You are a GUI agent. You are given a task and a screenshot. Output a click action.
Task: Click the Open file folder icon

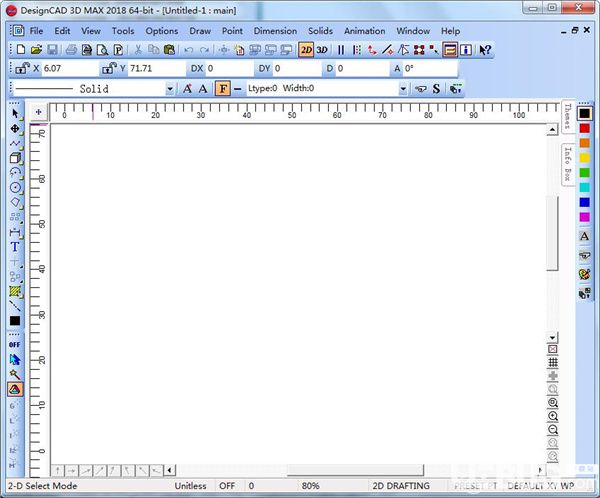(x=36, y=50)
